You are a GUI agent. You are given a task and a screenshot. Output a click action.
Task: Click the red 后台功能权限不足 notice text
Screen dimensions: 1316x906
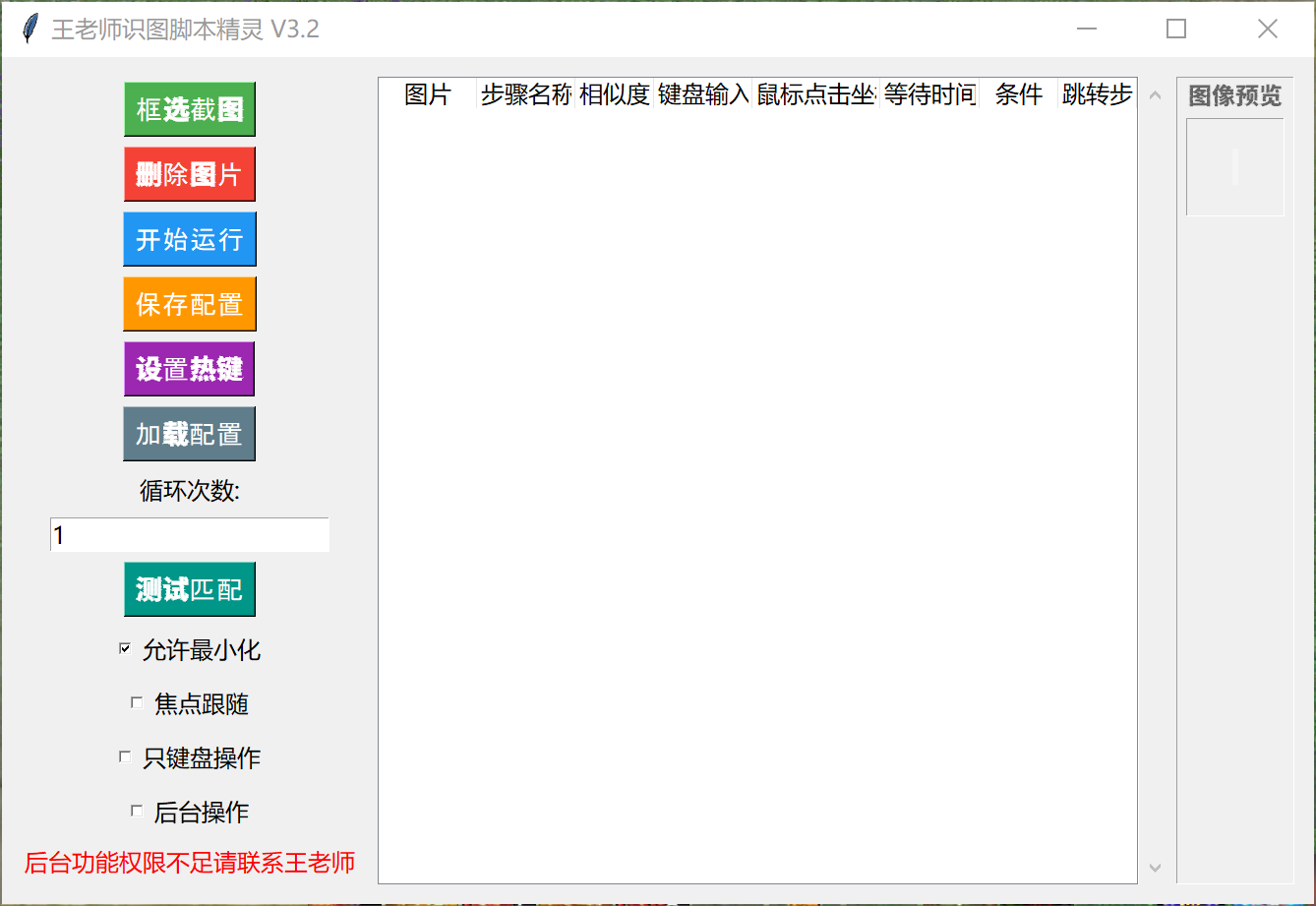pyautogui.click(x=190, y=863)
